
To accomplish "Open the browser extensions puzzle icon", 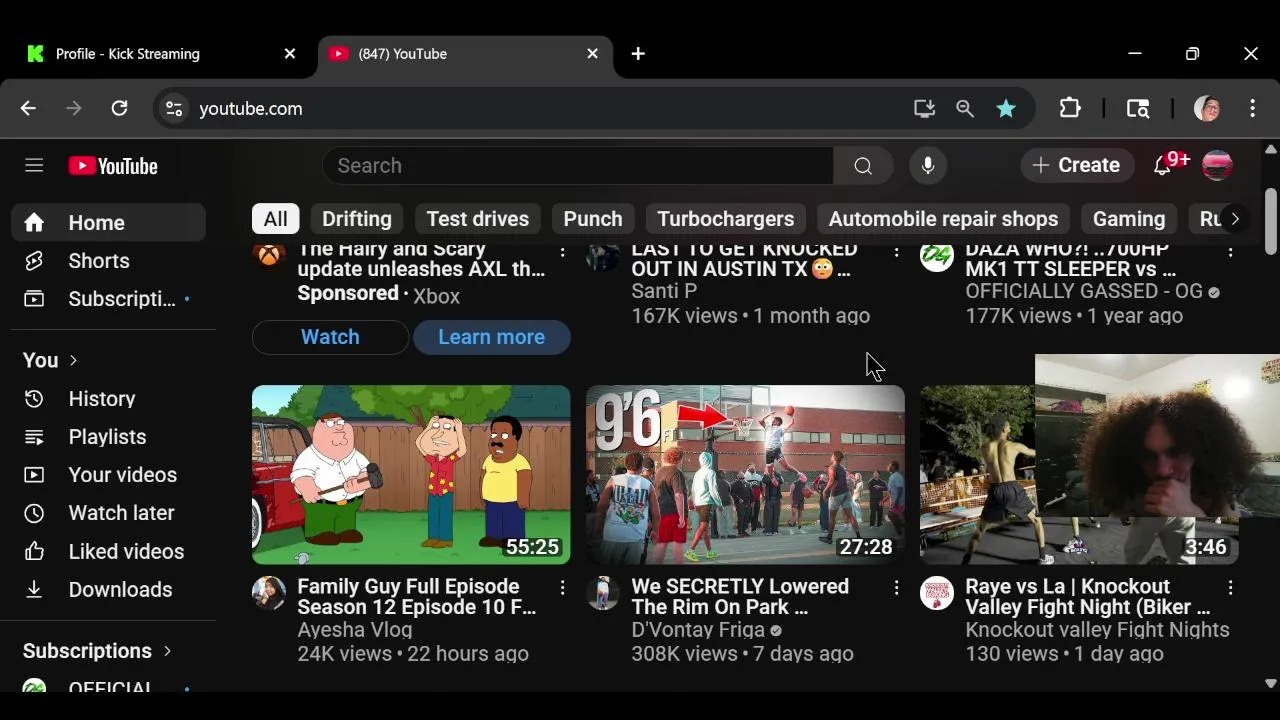I will [x=1070, y=108].
